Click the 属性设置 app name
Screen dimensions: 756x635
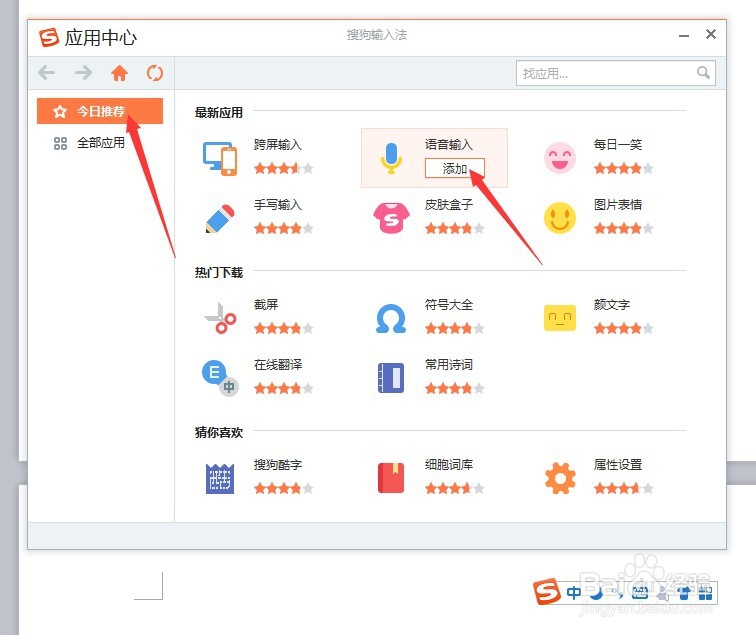coord(618,465)
